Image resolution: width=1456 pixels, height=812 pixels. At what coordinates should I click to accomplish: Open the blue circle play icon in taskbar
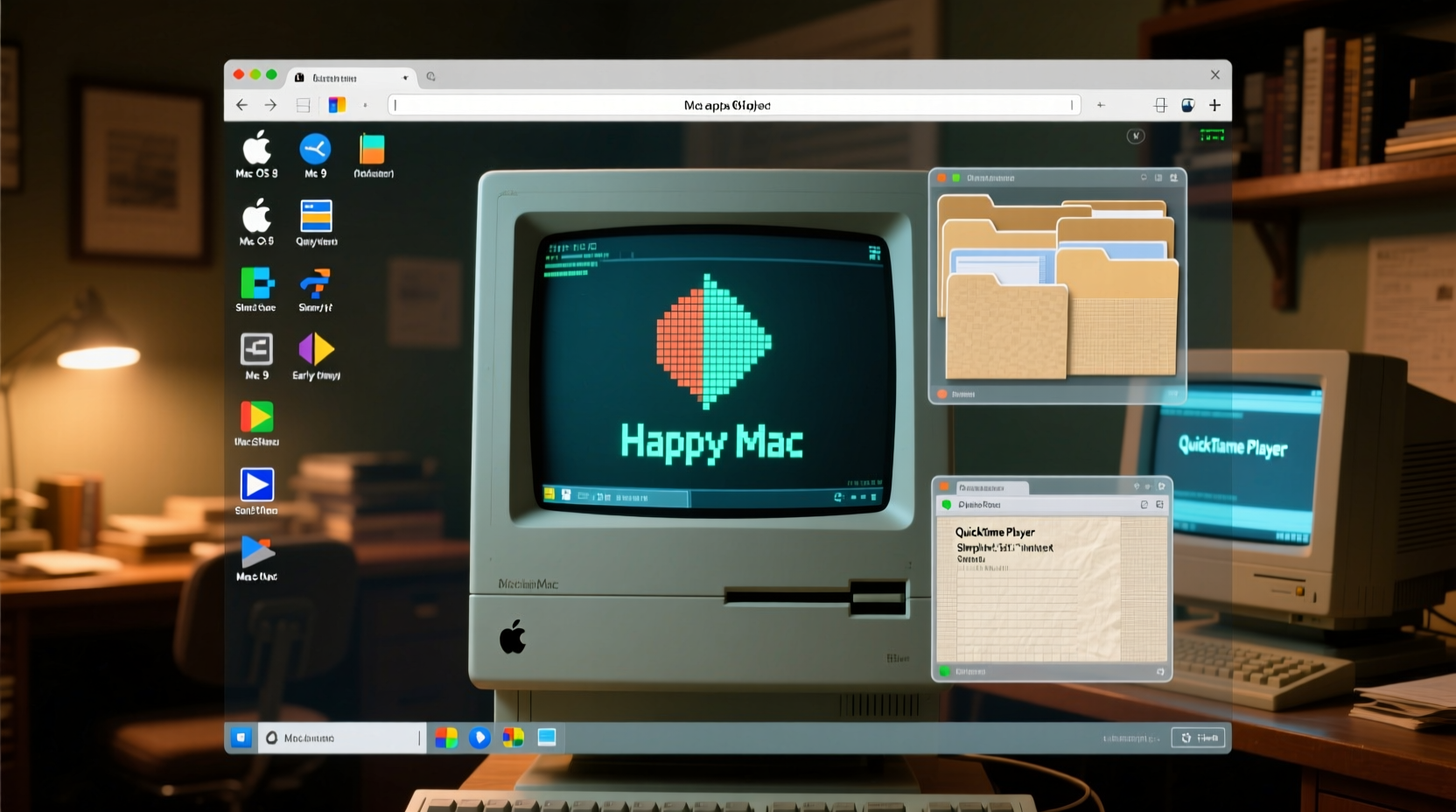(479, 738)
